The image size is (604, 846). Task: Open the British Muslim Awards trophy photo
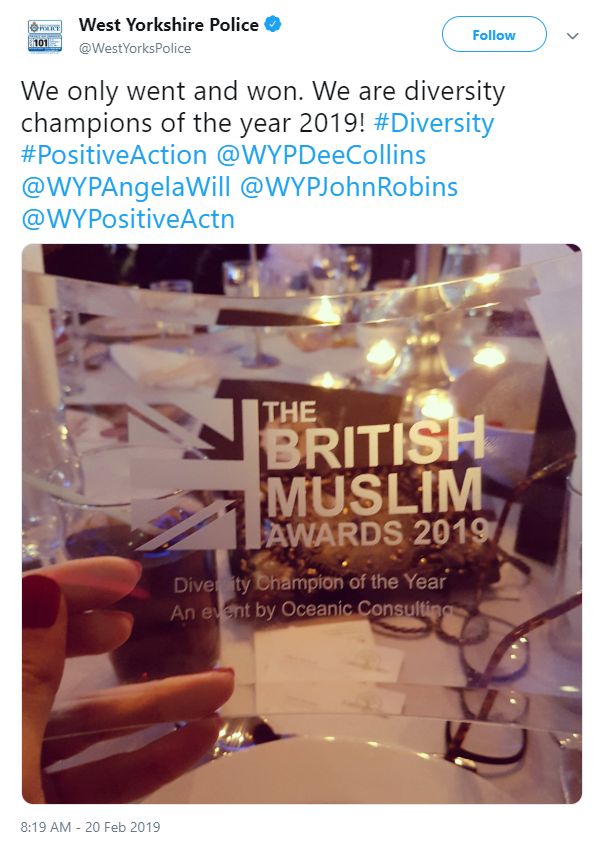[302, 523]
